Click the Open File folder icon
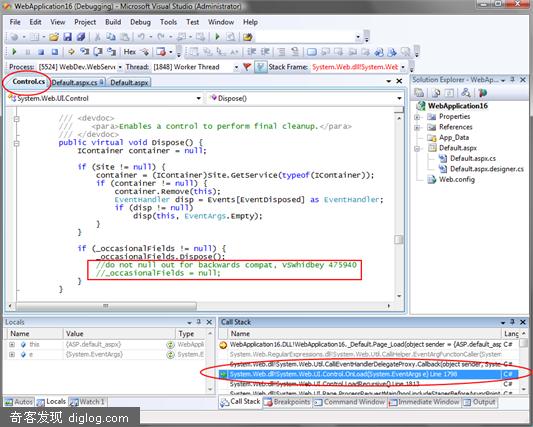This screenshot has width=533, height=427. pos(54,37)
